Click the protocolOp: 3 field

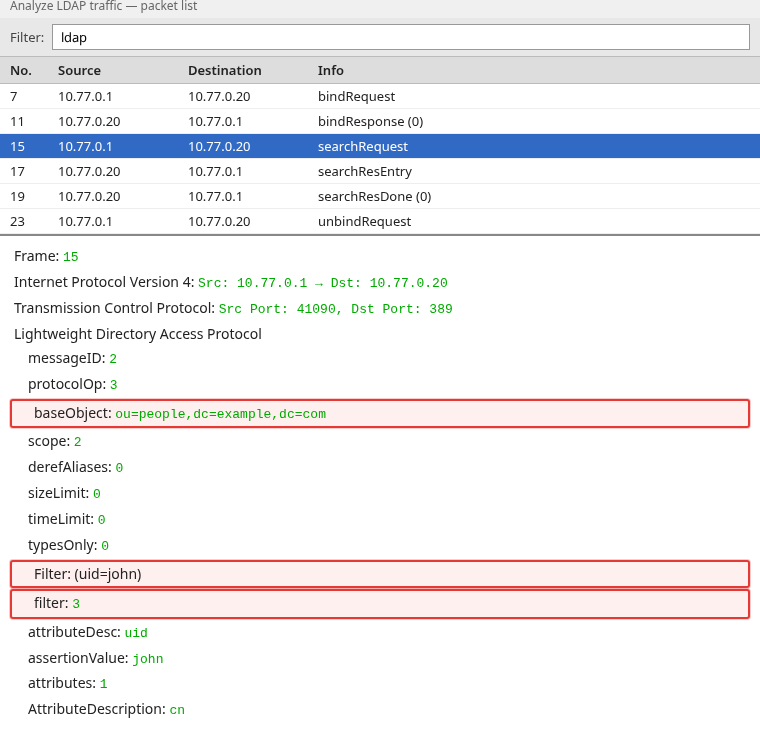pyautogui.click(x=73, y=384)
